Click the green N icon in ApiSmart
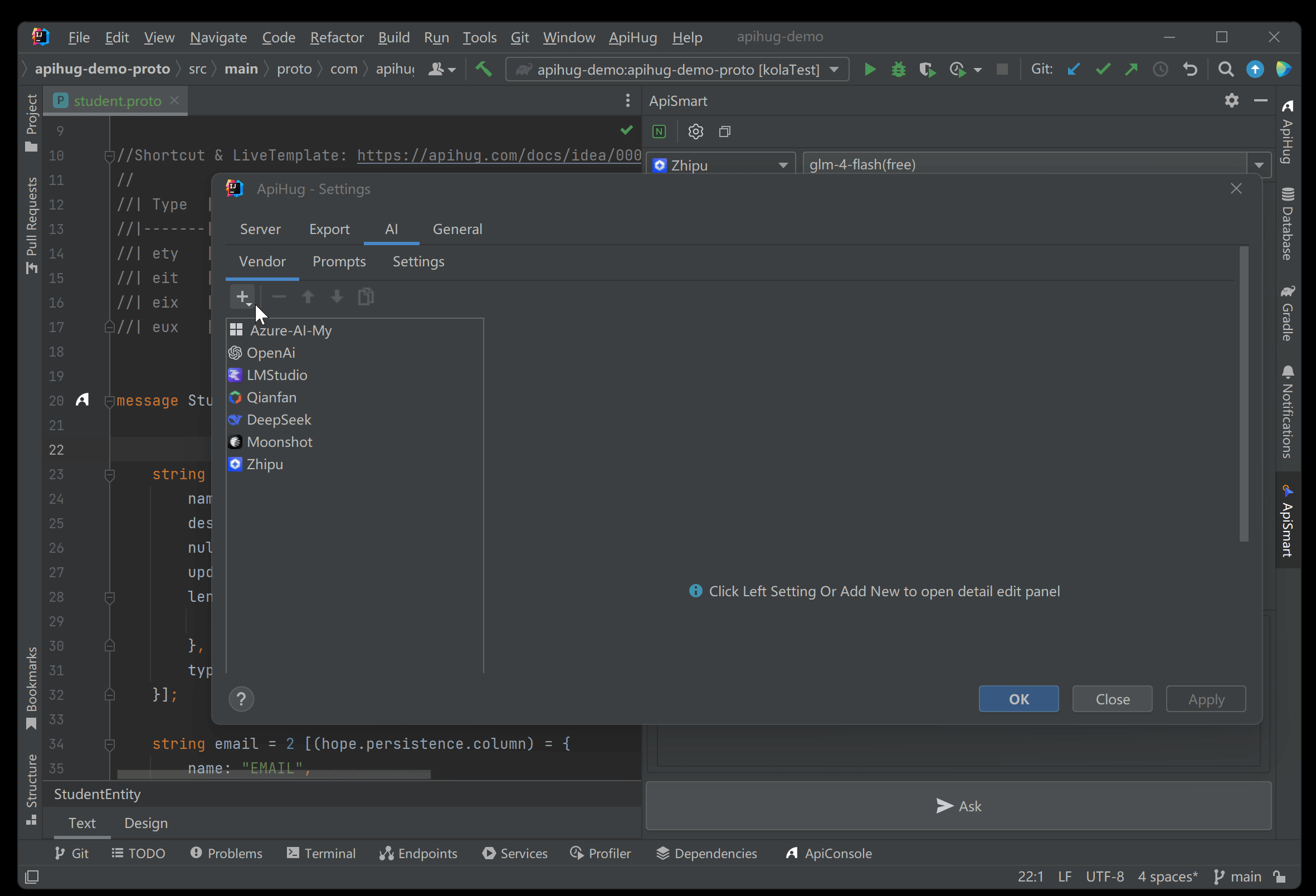 659,132
